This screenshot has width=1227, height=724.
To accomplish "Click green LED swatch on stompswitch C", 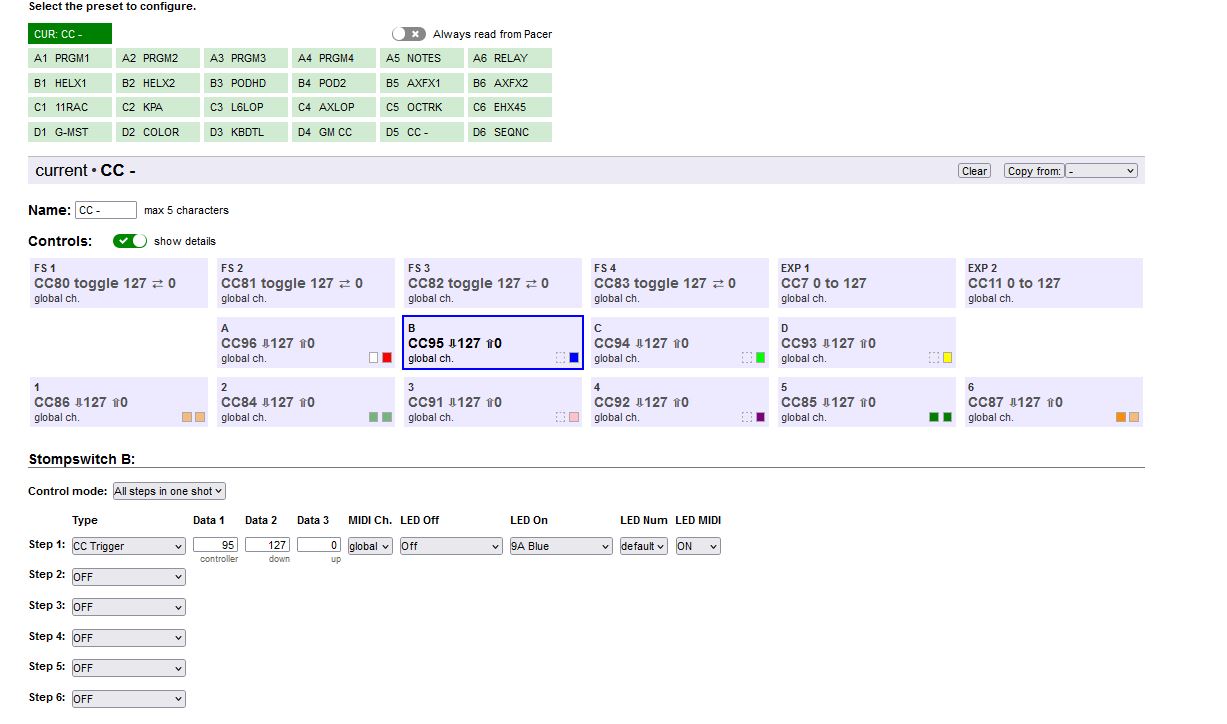I will click(761, 358).
